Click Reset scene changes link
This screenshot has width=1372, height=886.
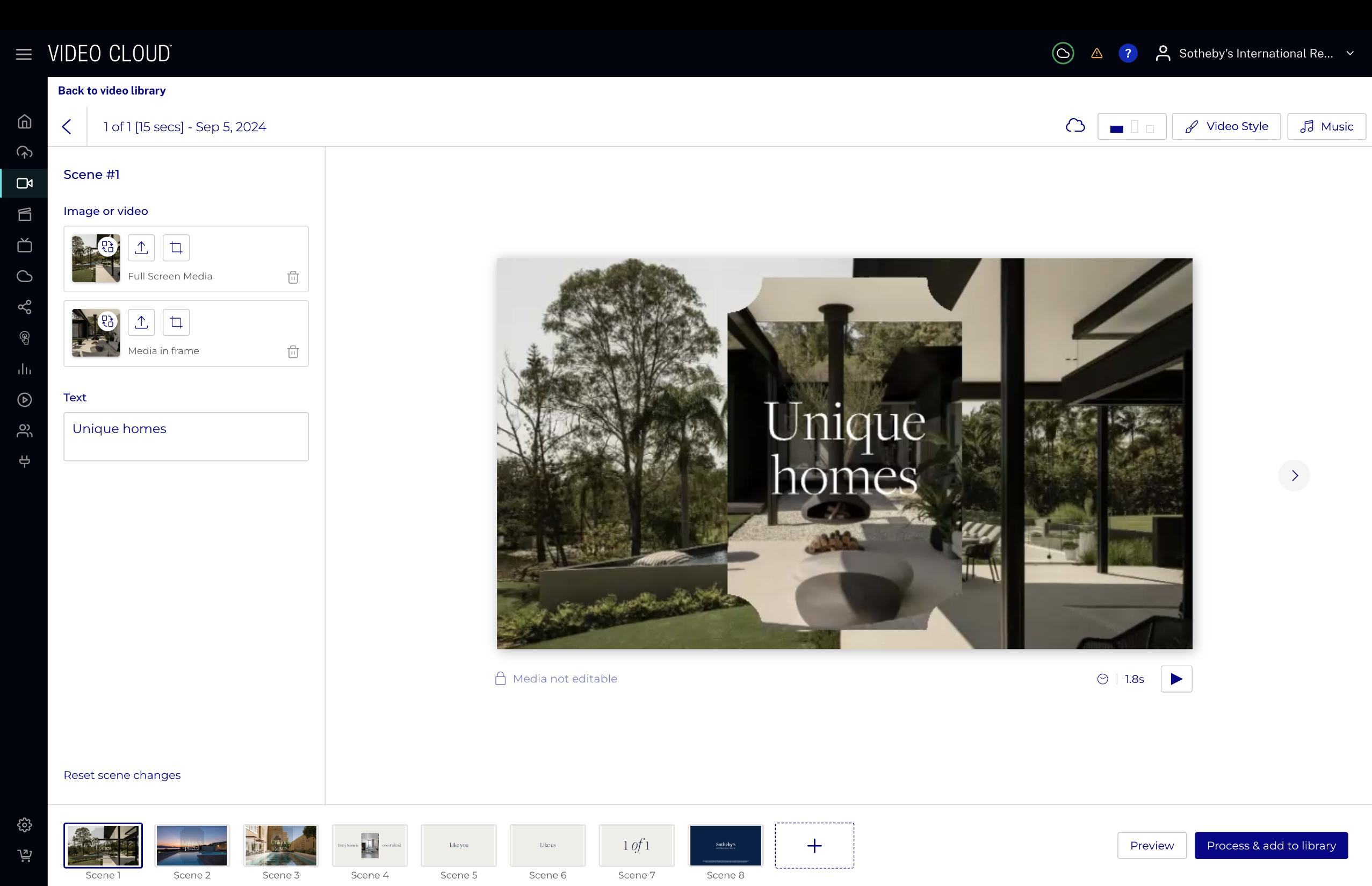tap(122, 775)
